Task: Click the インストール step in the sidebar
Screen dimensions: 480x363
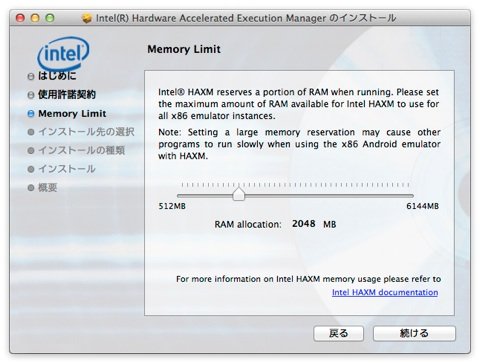Action: tap(62, 169)
